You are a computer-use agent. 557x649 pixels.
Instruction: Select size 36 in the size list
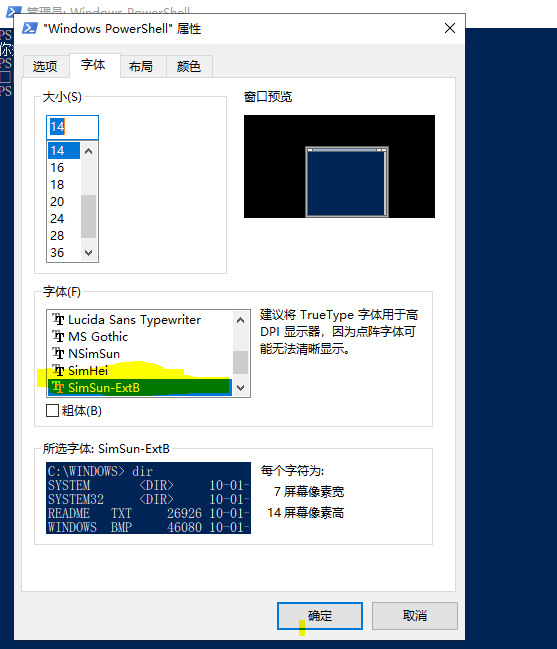click(64, 252)
